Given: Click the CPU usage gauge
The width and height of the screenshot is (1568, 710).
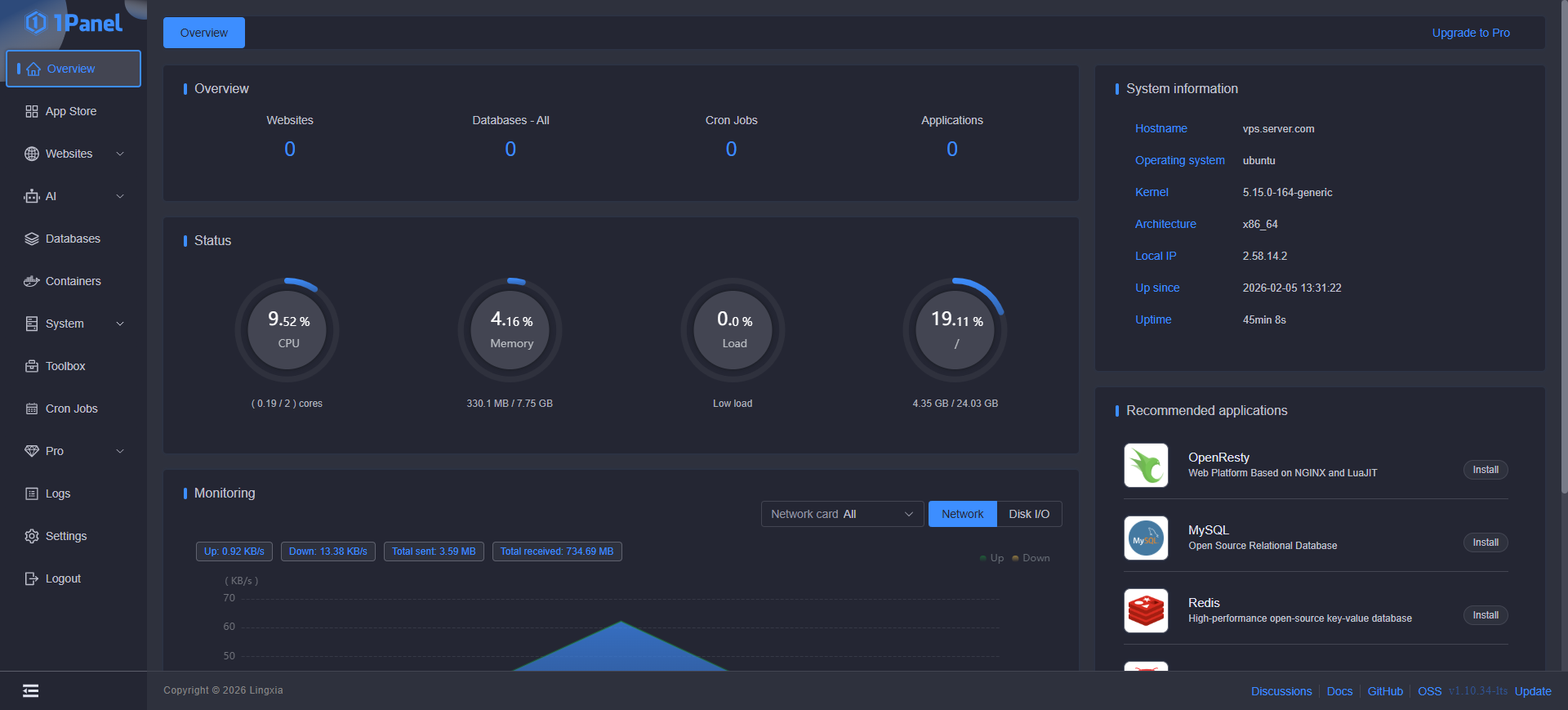Looking at the screenshot, I should [x=287, y=330].
